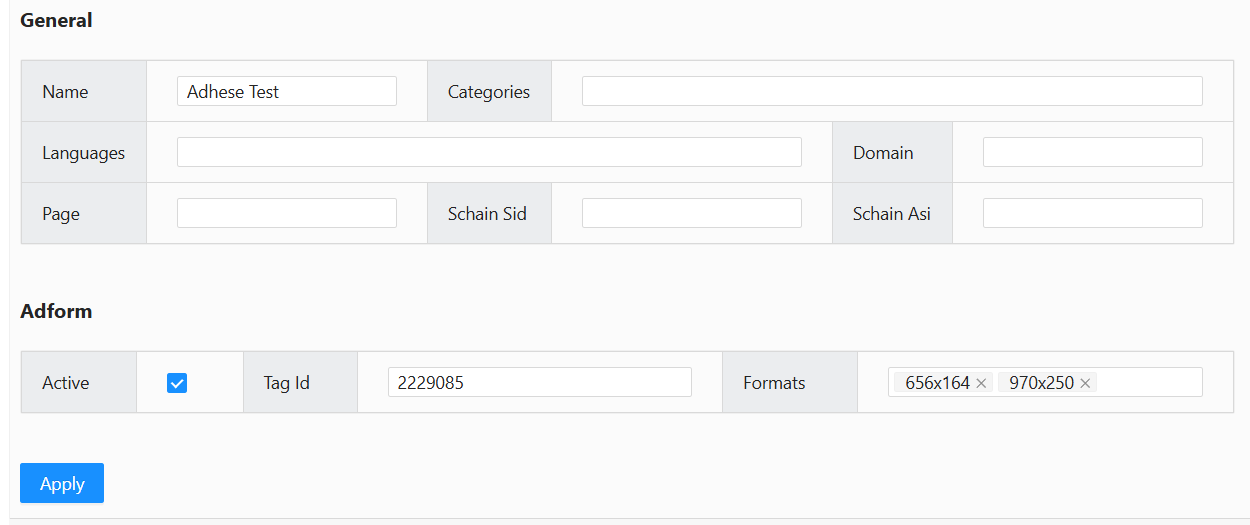Screen dimensions: 1250x525
Task: Remove the 970x250 format tag
Action: click(x=1085, y=383)
